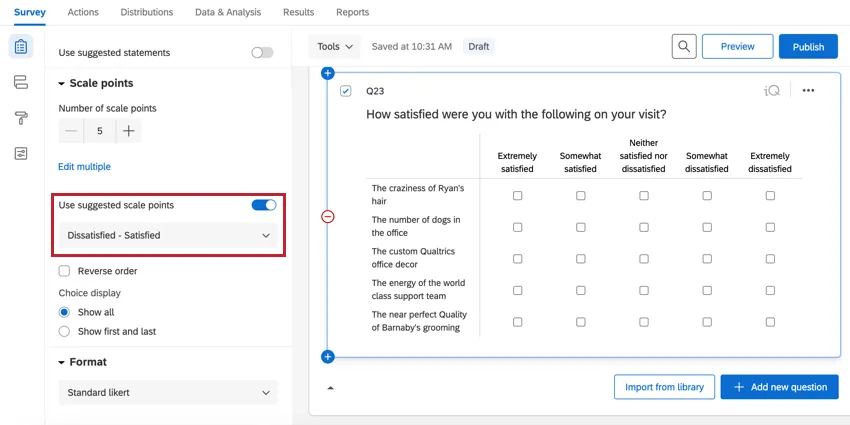Disable the Use suggested scale points toggle
Image resolution: width=850 pixels, height=425 pixels.
pyautogui.click(x=264, y=205)
